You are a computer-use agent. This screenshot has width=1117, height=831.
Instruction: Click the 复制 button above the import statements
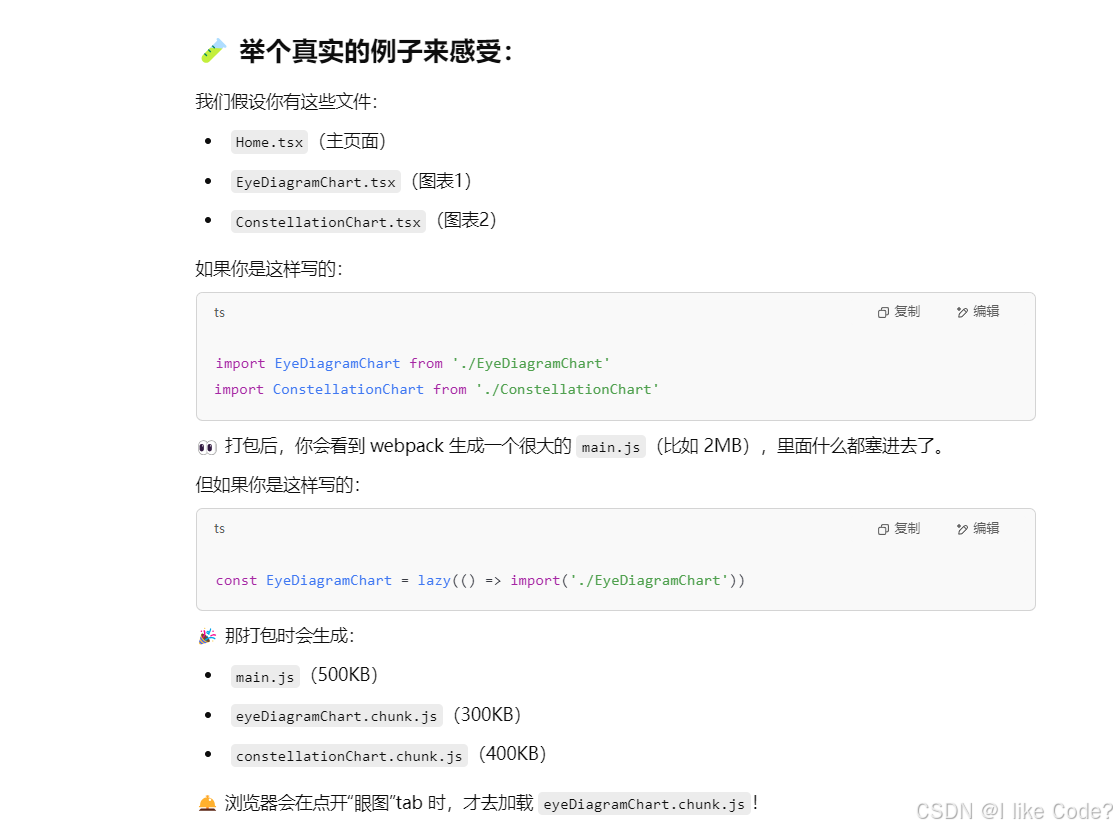(898, 311)
